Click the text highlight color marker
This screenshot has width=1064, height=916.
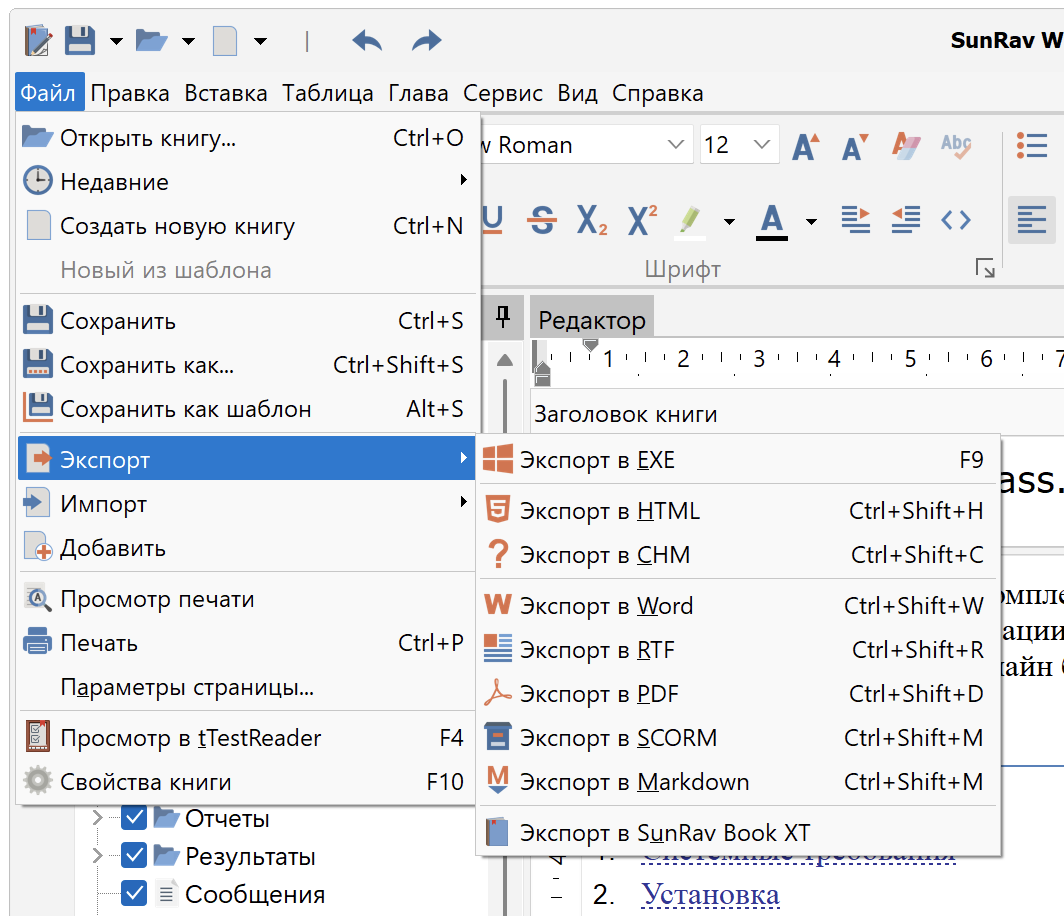[x=690, y=219]
